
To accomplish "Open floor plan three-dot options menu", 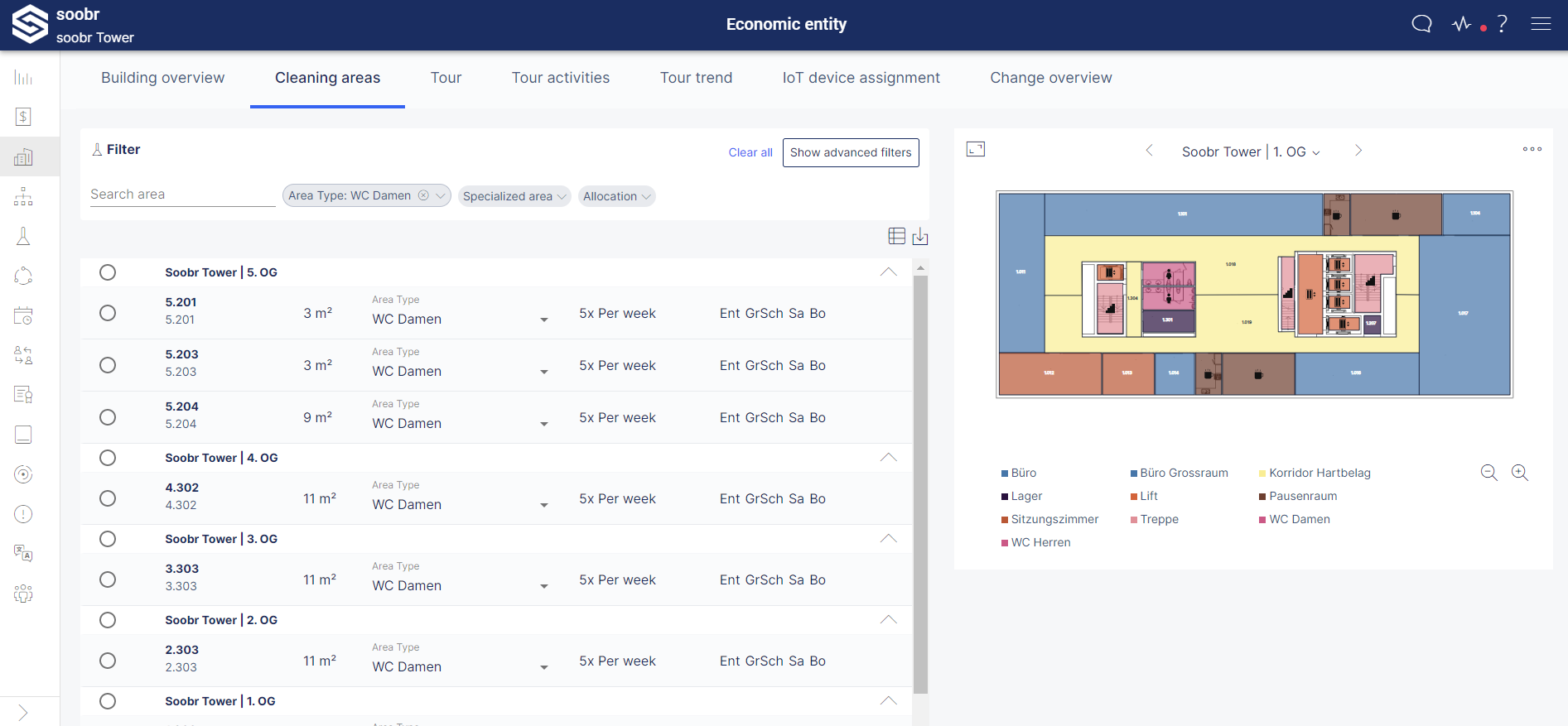I will coord(1532,149).
